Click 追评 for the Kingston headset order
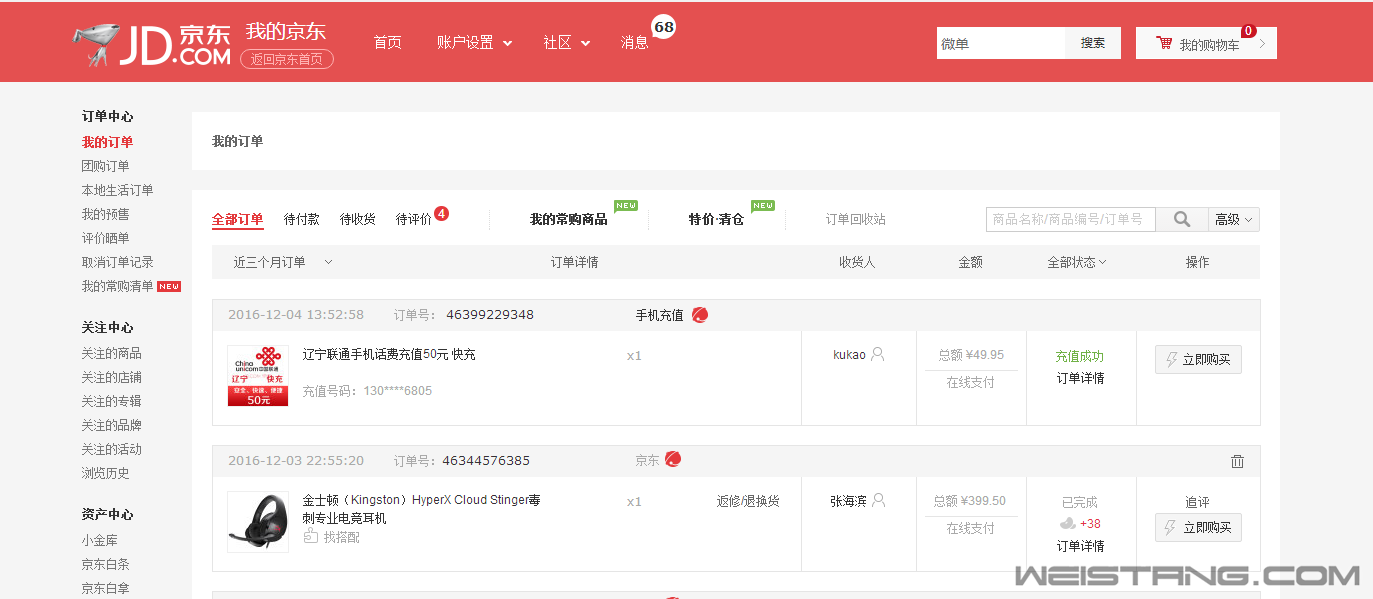Image resolution: width=1373 pixels, height=599 pixels. coord(1198,502)
